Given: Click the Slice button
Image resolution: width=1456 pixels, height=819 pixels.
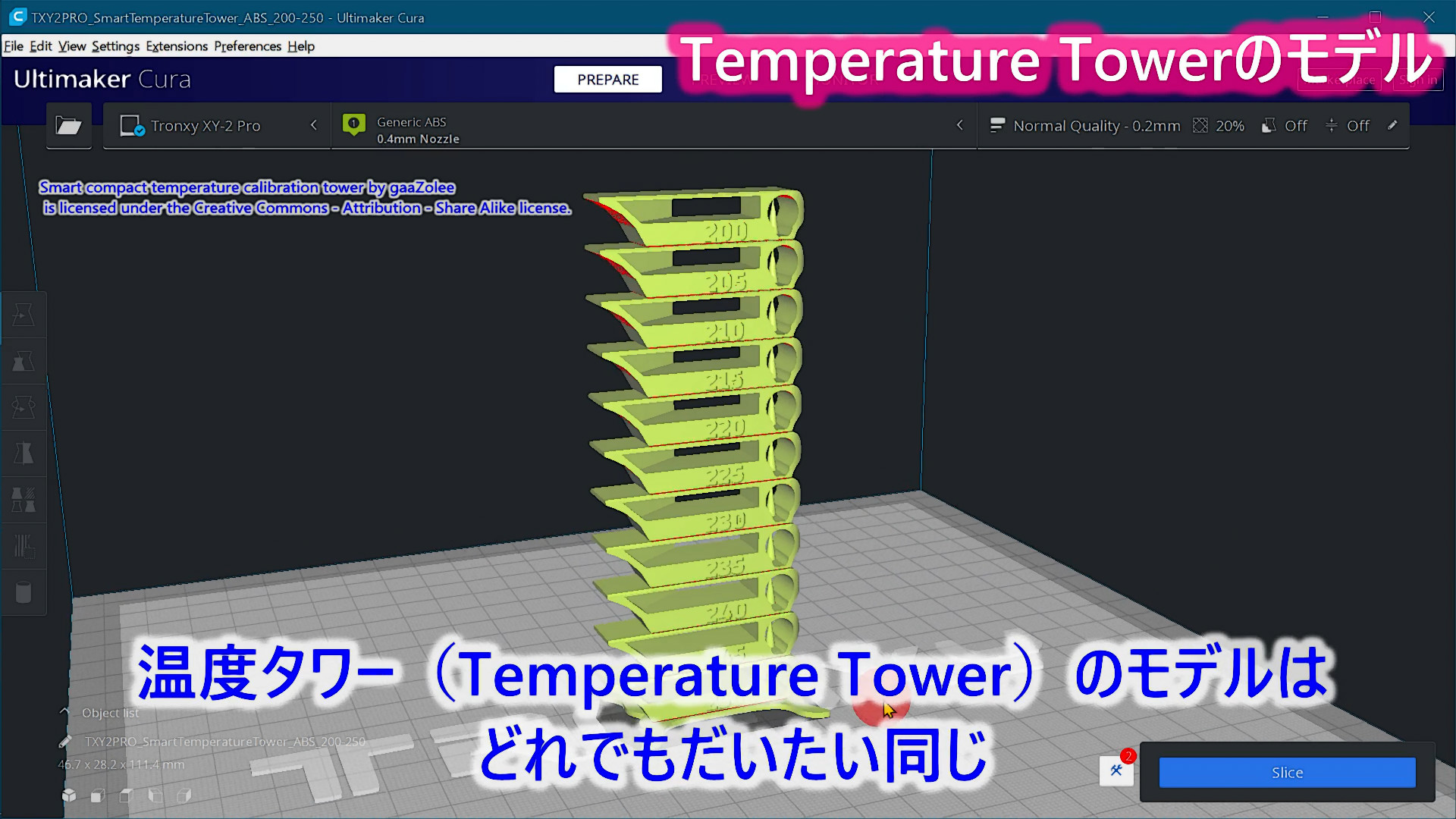Looking at the screenshot, I should 1286,772.
